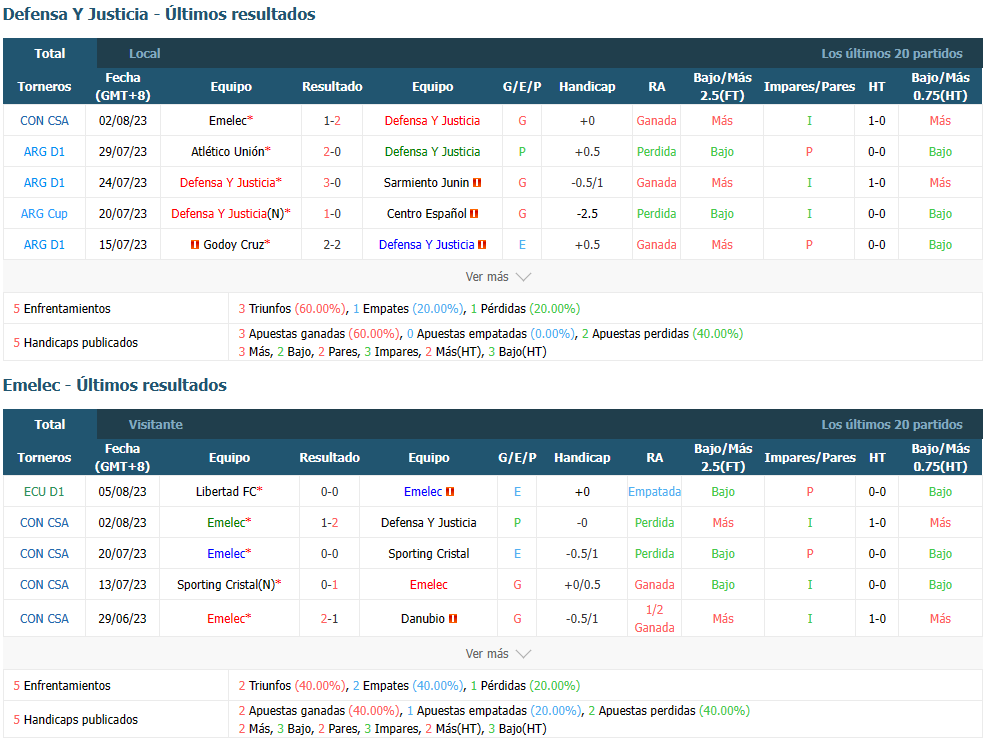Image resolution: width=990 pixels, height=744 pixels.
Task: Click the 'Defensa Y Justicia - Últimos resultados' heading
Action: (159, 14)
